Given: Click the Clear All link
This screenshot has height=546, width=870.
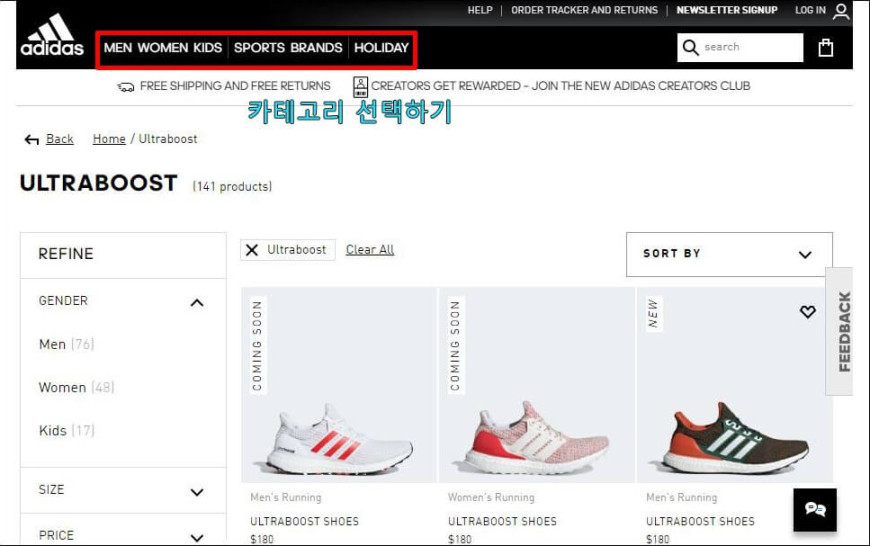Looking at the screenshot, I should 370,250.
